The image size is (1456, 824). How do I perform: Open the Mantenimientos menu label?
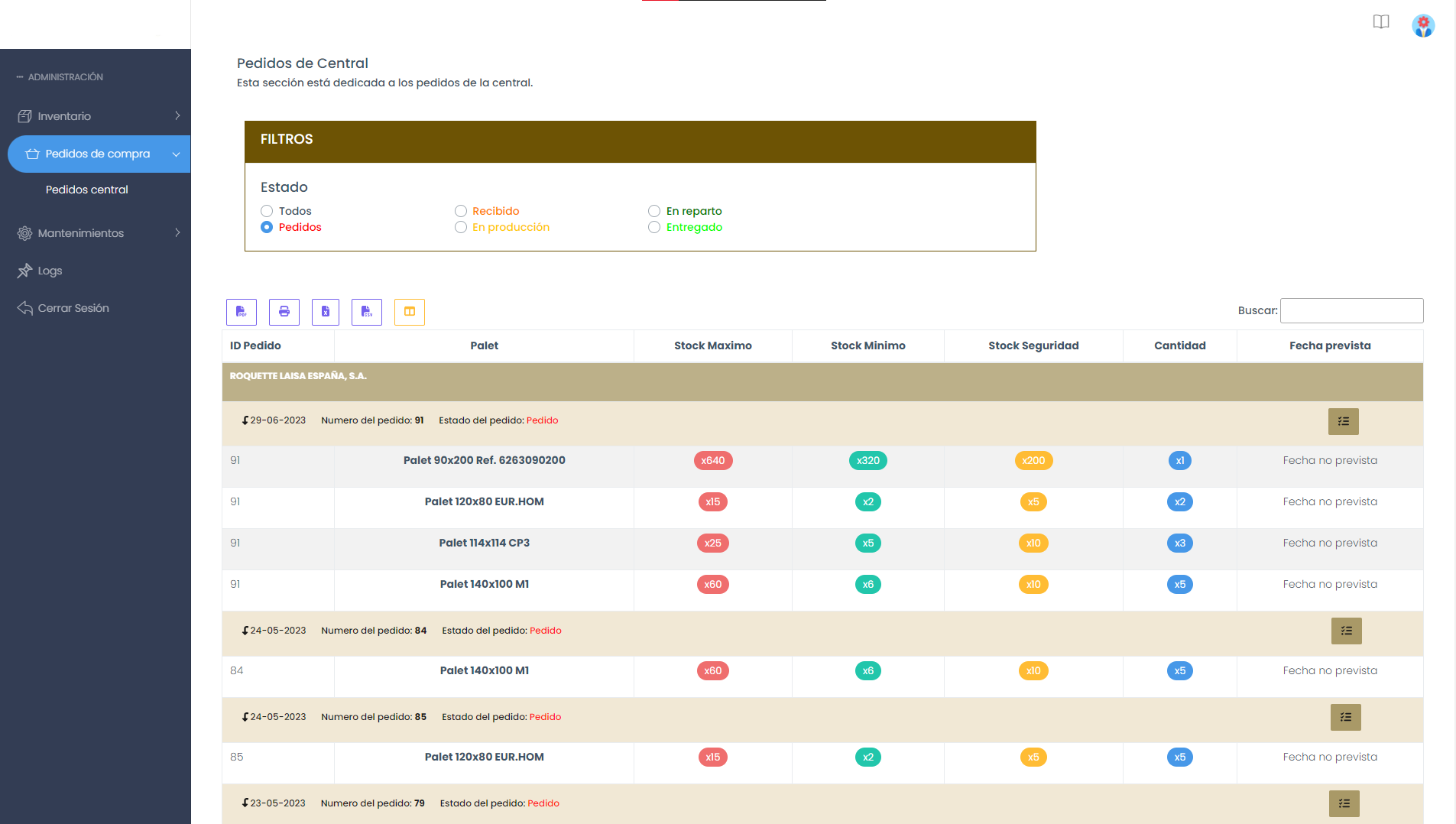(x=81, y=233)
